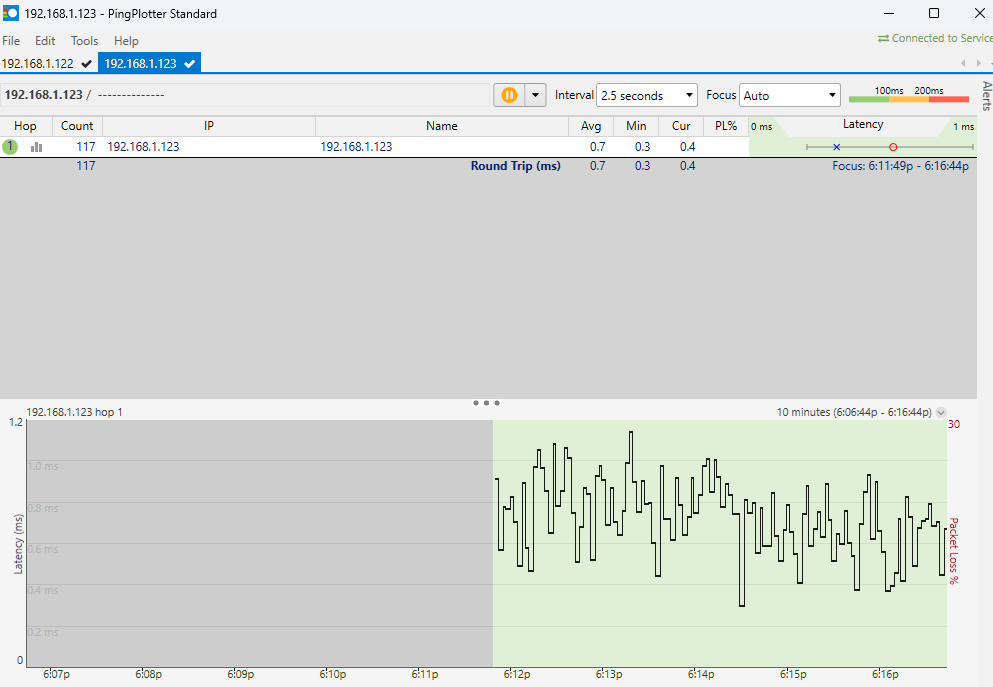Pause the trace with the orange button
This screenshot has width=993, height=687.
point(509,95)
